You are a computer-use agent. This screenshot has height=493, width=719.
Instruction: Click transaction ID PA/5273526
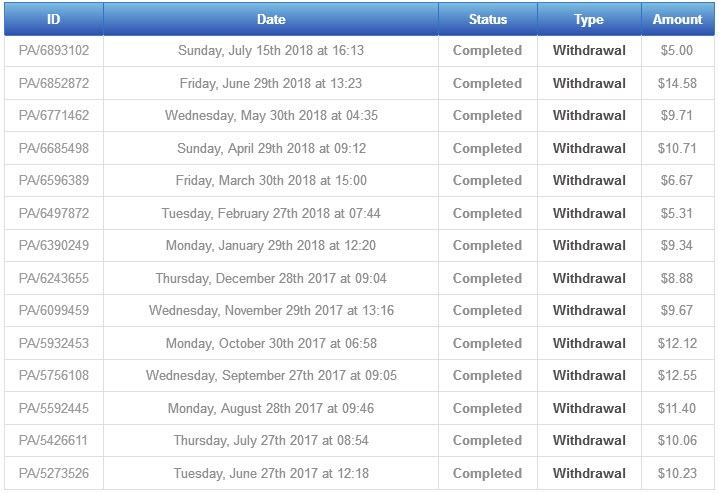(x=54, y=473)
